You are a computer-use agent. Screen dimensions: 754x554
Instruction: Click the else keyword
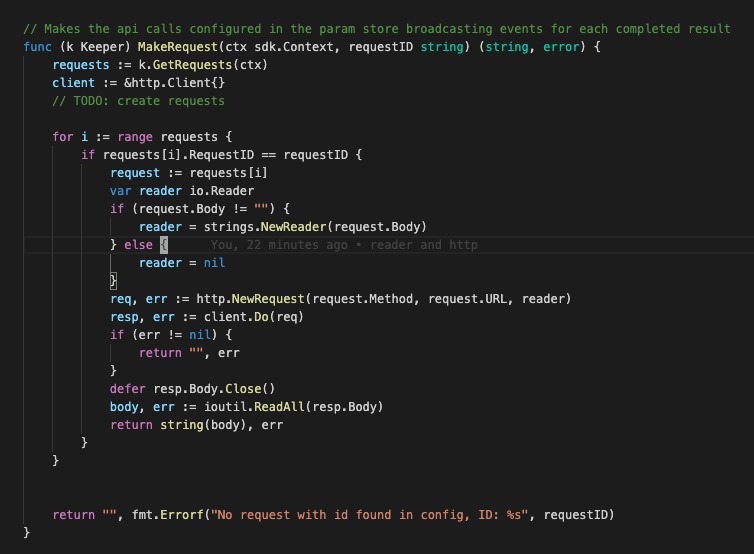click(x=138, y=245)
